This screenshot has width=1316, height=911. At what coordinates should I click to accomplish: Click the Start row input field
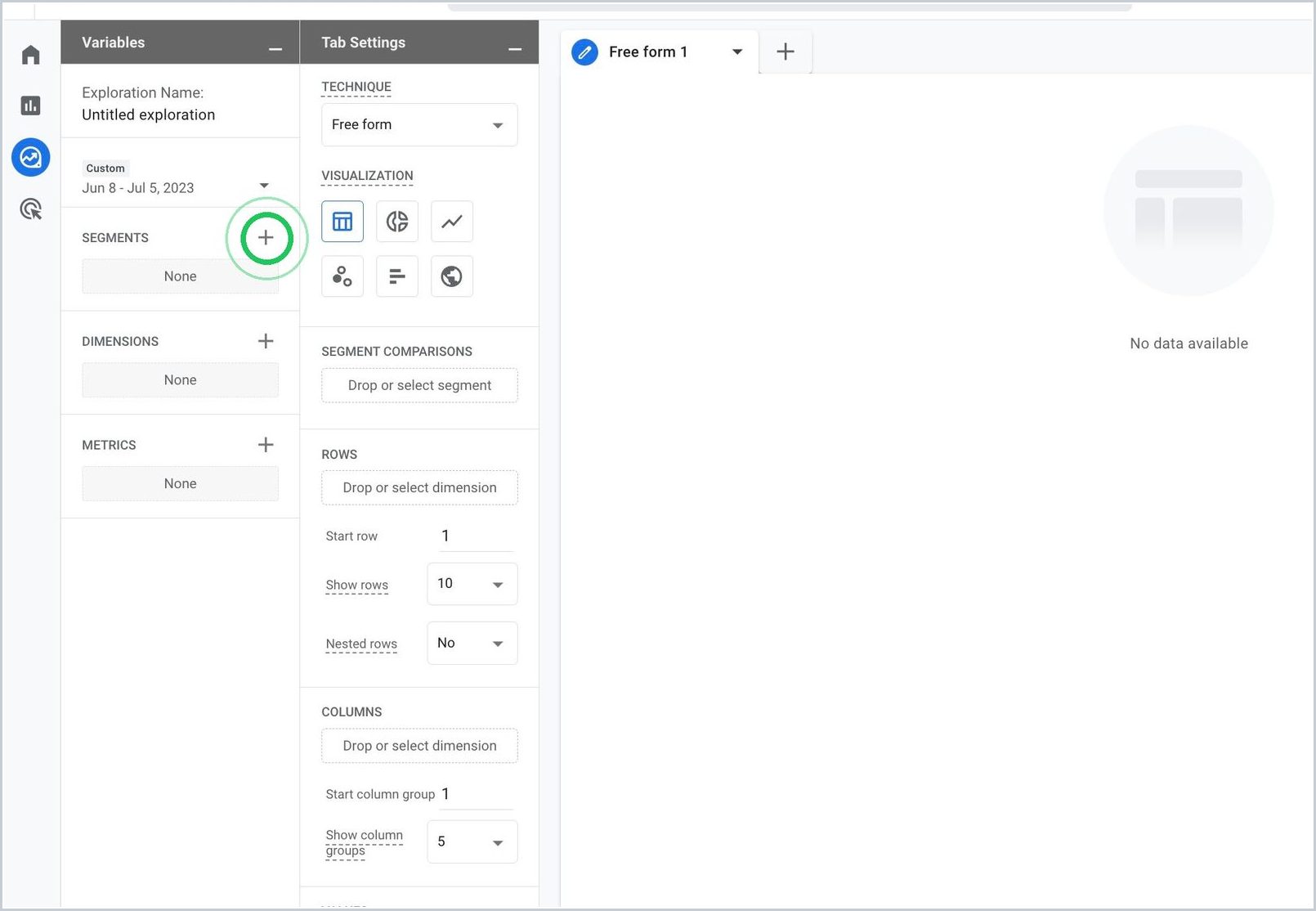coord(477,536)
